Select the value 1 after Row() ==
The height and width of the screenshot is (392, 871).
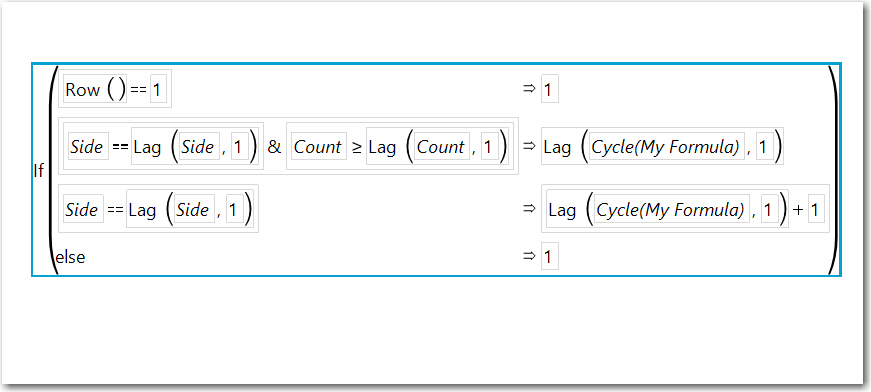point(157,90)
